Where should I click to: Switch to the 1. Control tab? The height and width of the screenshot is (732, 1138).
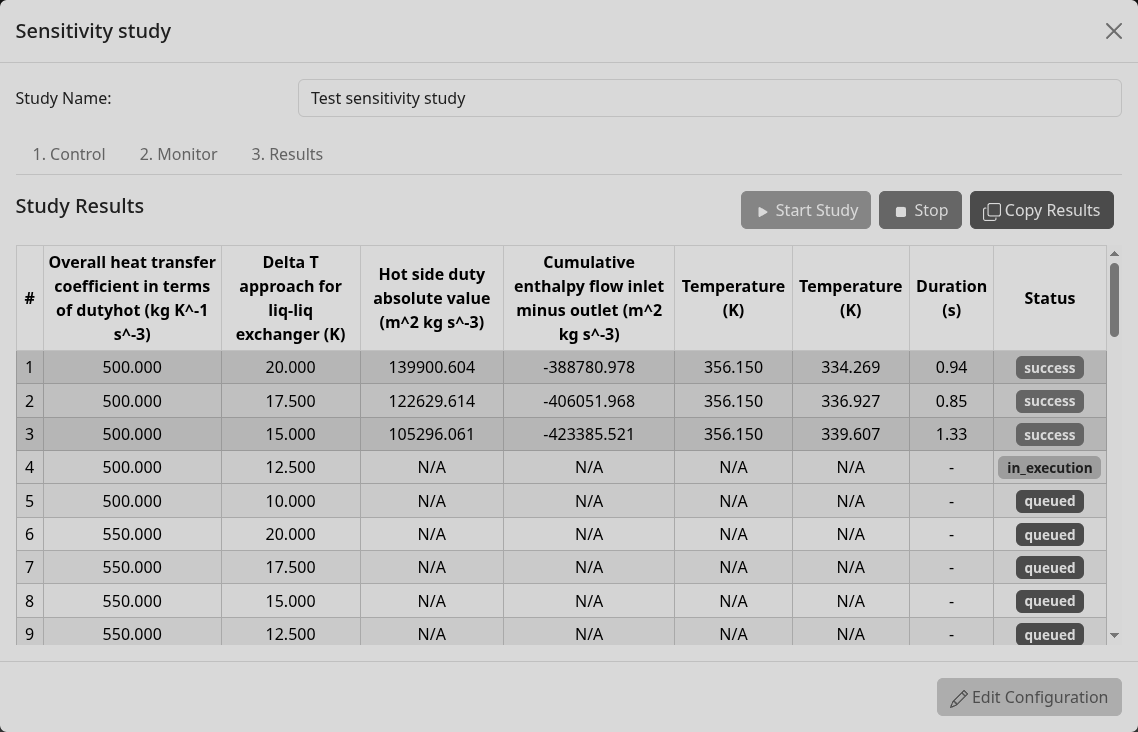[x=69, y=154]
